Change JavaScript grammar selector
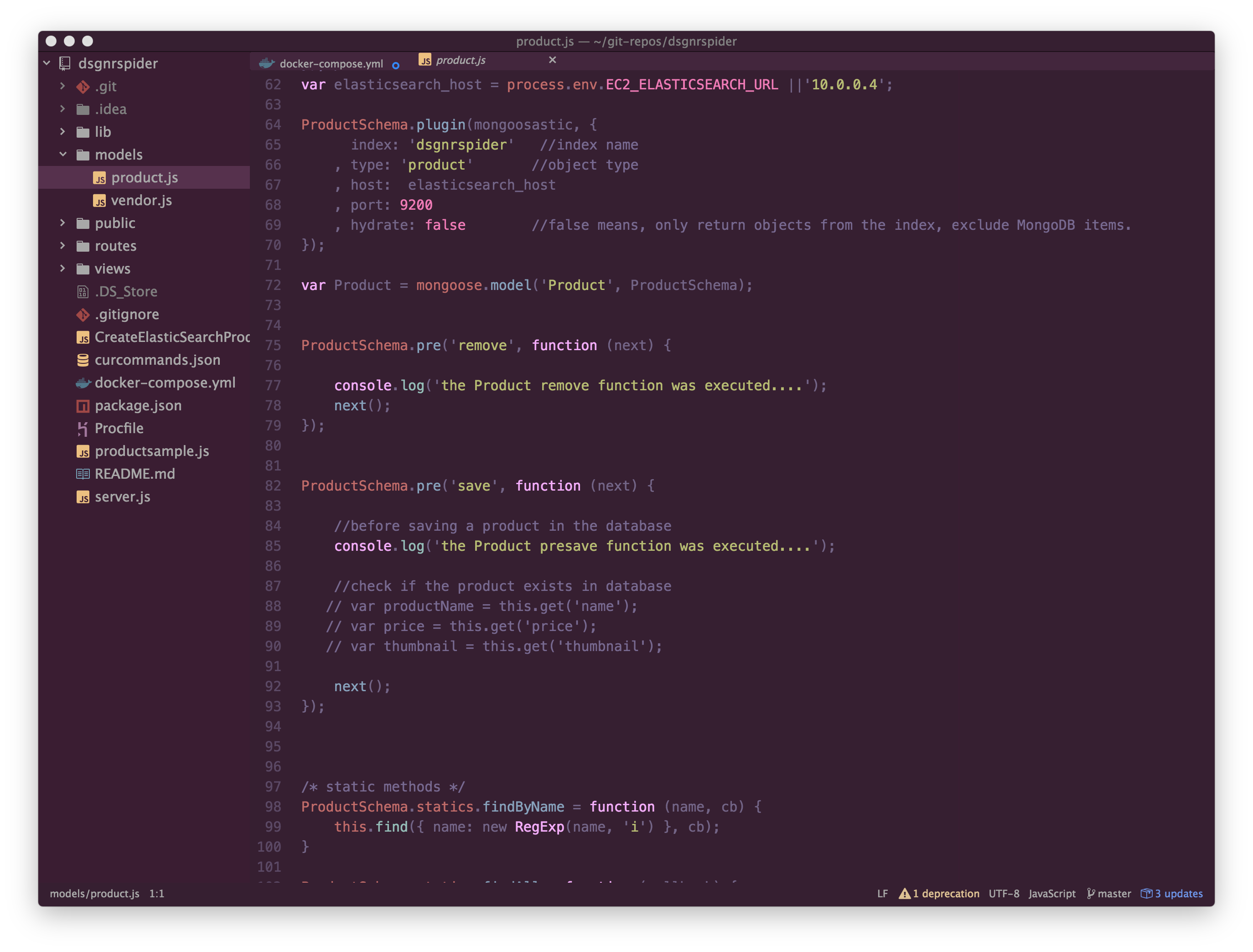 click(x=1052, y=894)
